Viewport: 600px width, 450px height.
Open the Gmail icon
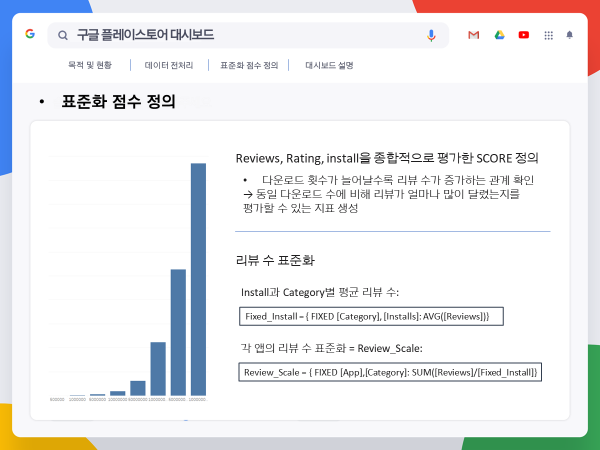click(x=474, y=35)
